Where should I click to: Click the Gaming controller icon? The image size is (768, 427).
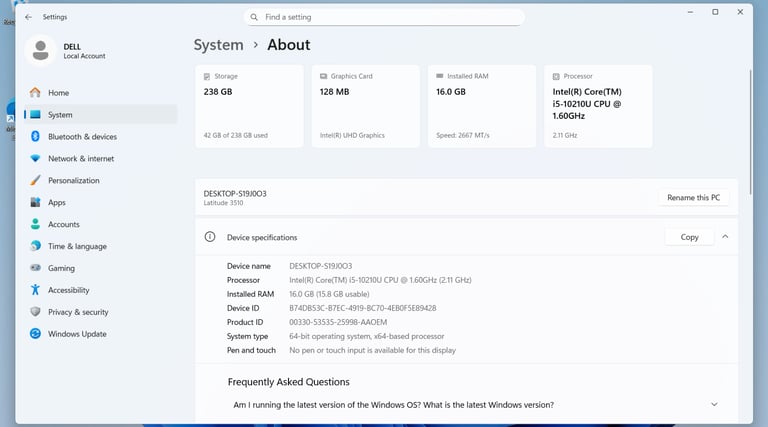[35, 268]
